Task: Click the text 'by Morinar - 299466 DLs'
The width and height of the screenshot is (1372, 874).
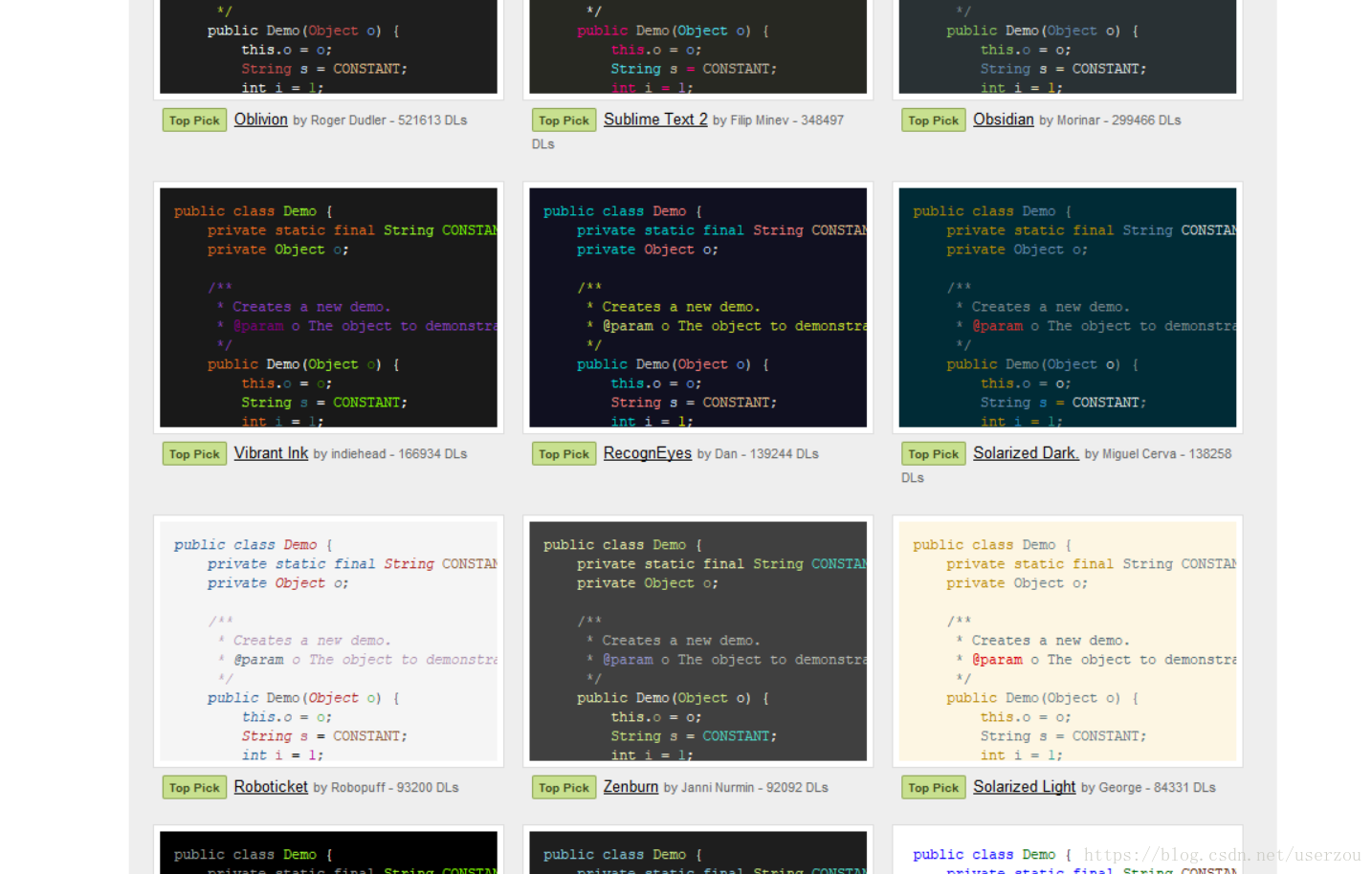Action: click(1110, 120)
